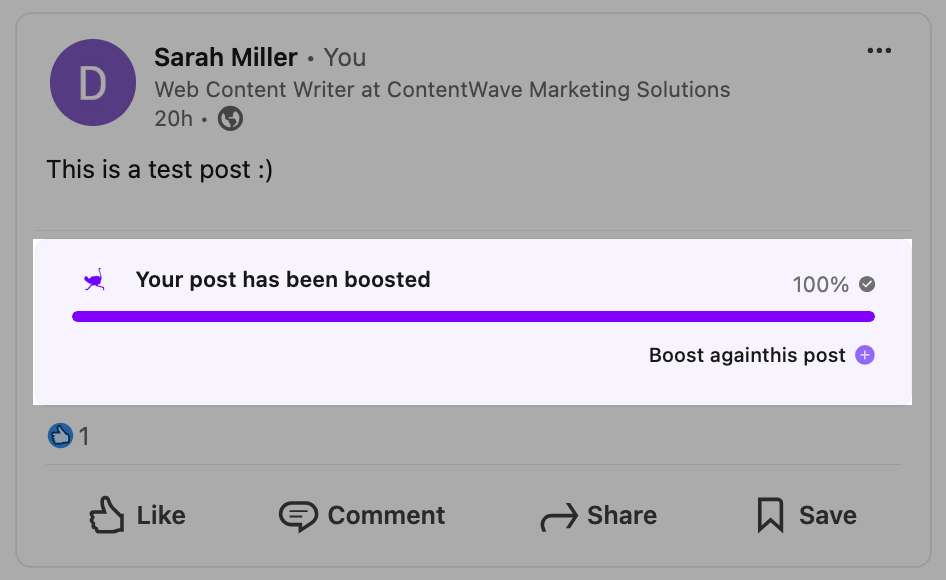
Task: Open the three-dot post options menu
Action: tap(879, 50)
